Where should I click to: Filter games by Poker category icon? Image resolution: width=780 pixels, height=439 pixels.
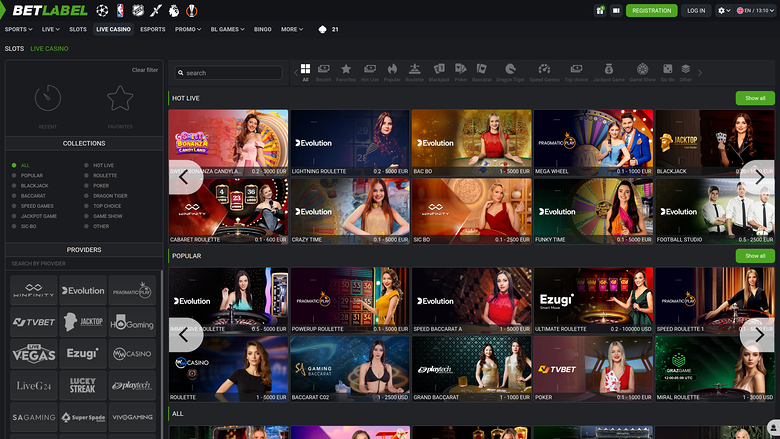click(461, 72)
